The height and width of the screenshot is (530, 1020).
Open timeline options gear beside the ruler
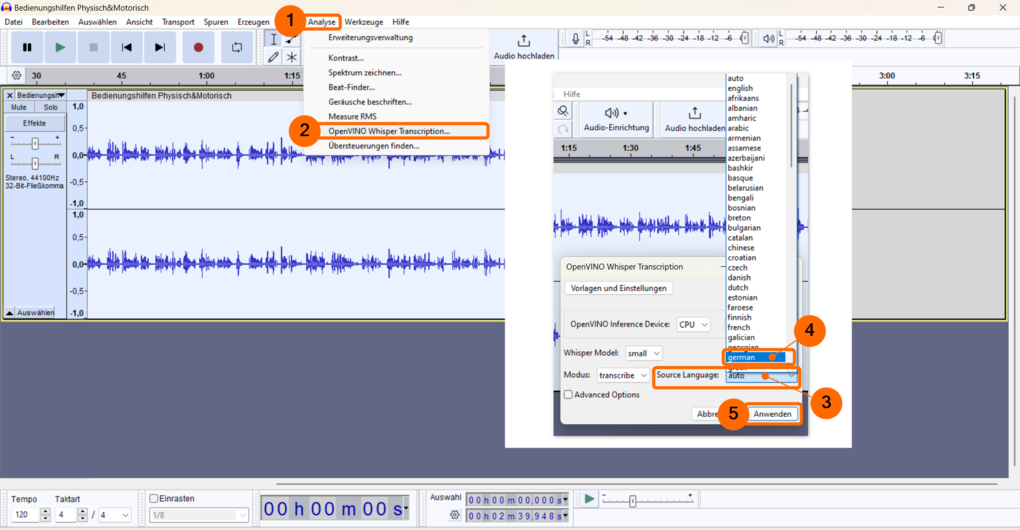[16, 75]
